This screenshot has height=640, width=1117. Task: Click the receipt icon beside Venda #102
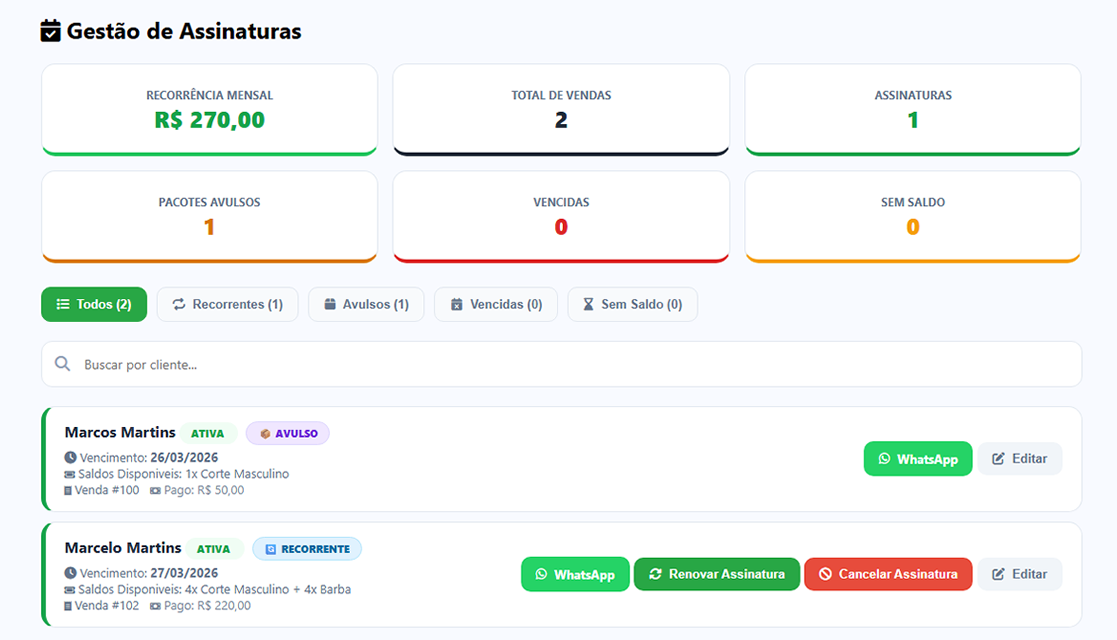68,605
